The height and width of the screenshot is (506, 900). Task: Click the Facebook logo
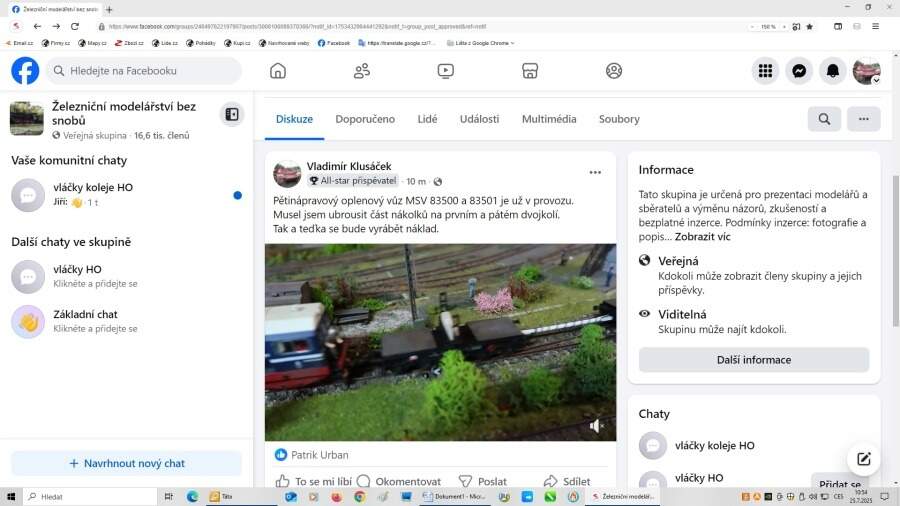point(25,71)
